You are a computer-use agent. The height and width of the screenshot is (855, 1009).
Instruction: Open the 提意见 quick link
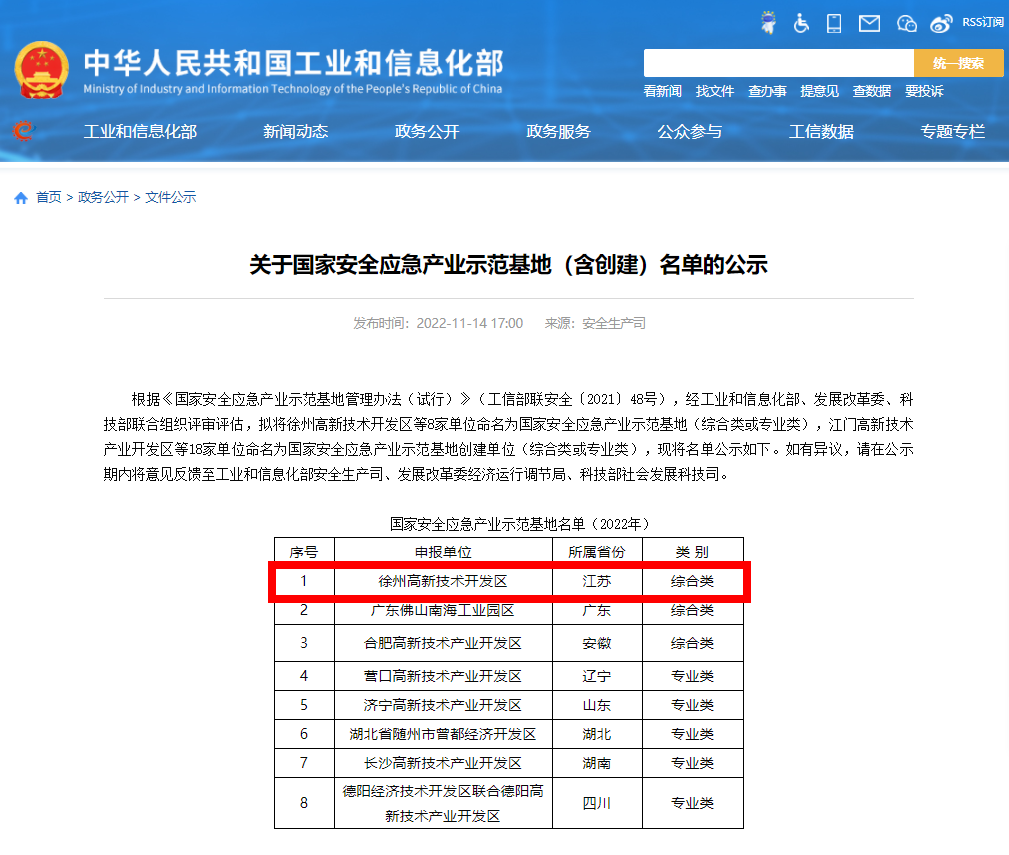(x=819, y=91)
